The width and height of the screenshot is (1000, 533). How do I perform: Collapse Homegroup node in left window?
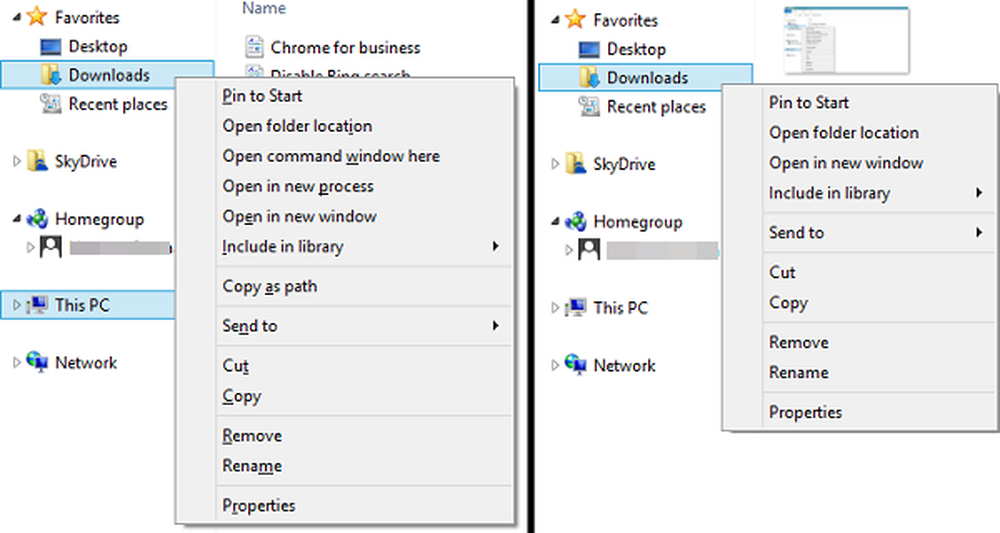click(x=17, y=219)
